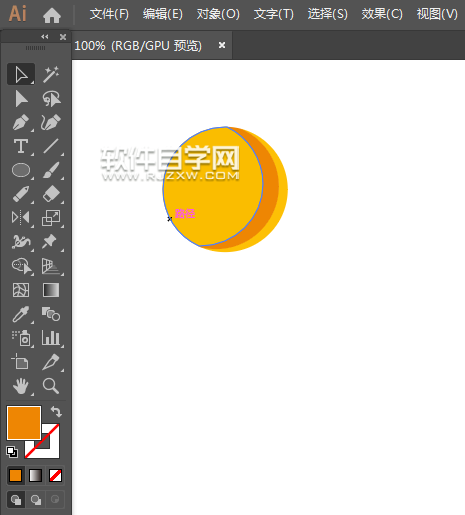Screen dimensions: 465x515
Task: Click the orange fill color swatch
Action: (24, 423)
